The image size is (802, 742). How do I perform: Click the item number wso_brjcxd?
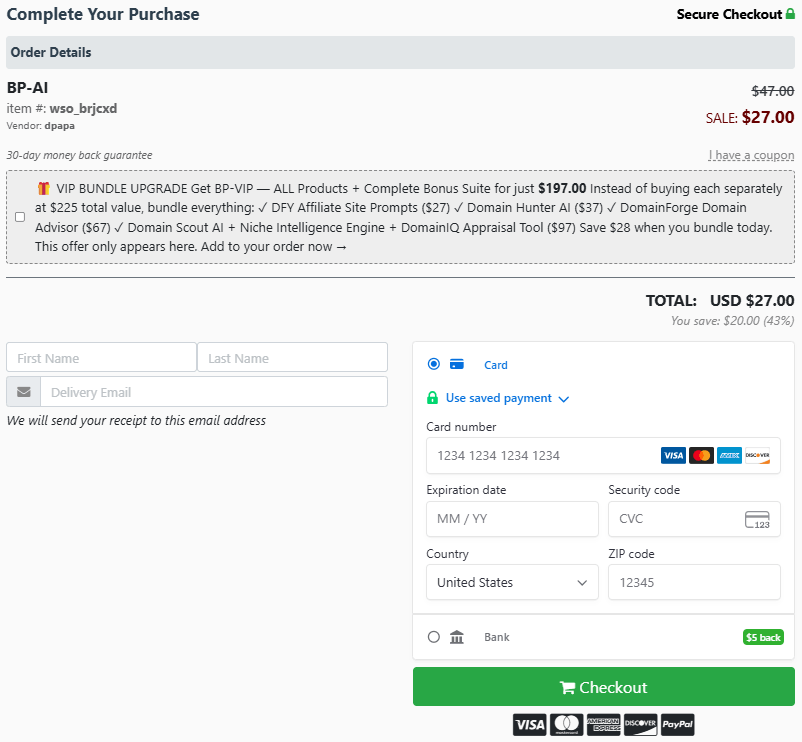83,108
